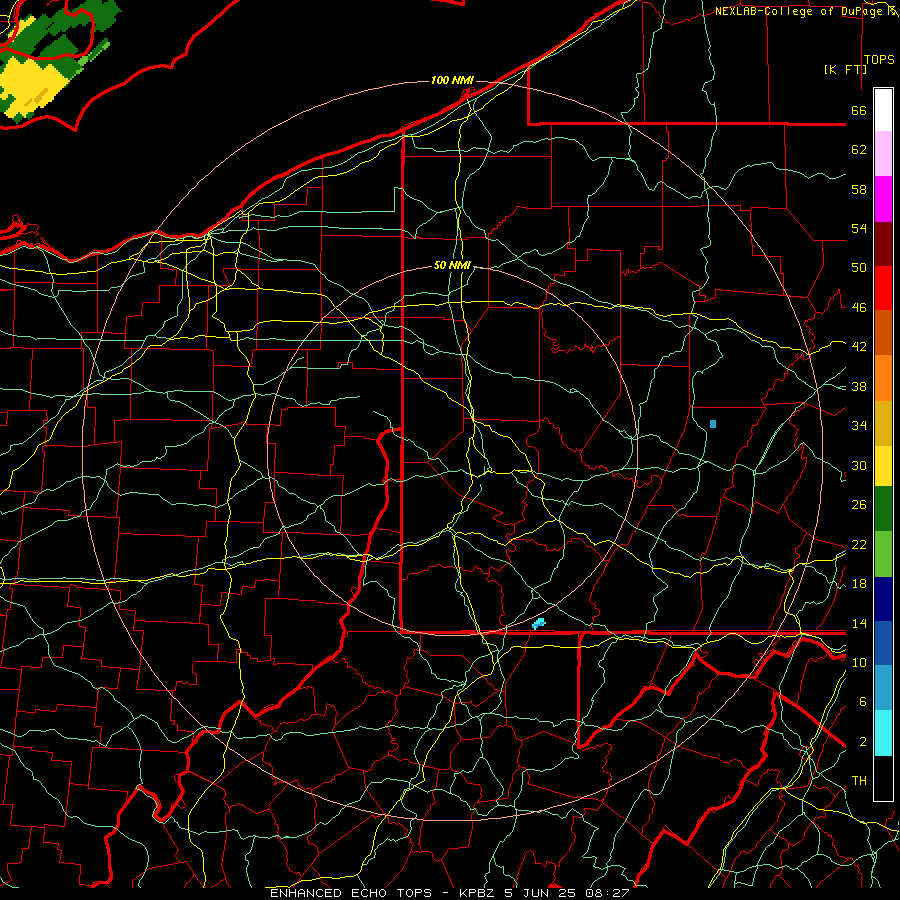Viewport: 900px width, 900px height.
Task: Click the light pink legend swatch
Action: coord(883,153)
